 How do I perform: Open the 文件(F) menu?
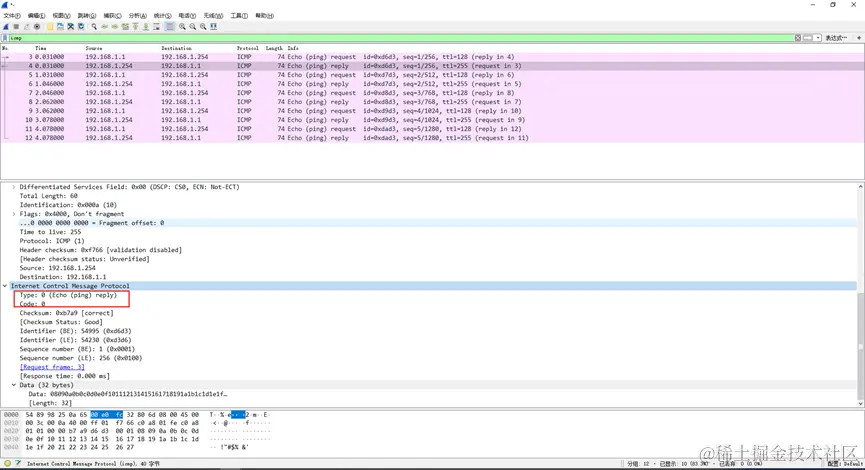coord(12,15)
